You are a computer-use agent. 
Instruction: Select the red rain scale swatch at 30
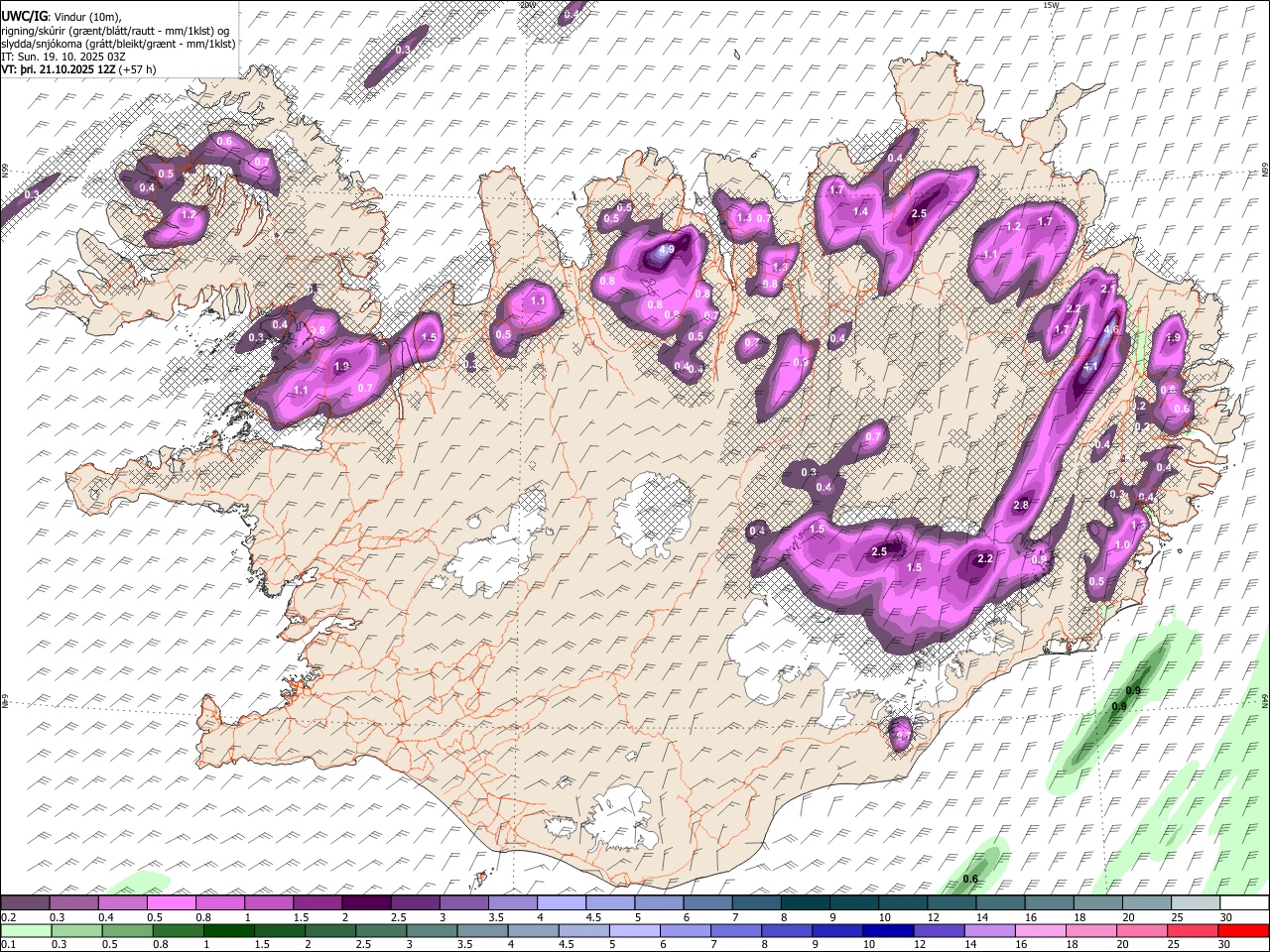(x=1243, y=930)
